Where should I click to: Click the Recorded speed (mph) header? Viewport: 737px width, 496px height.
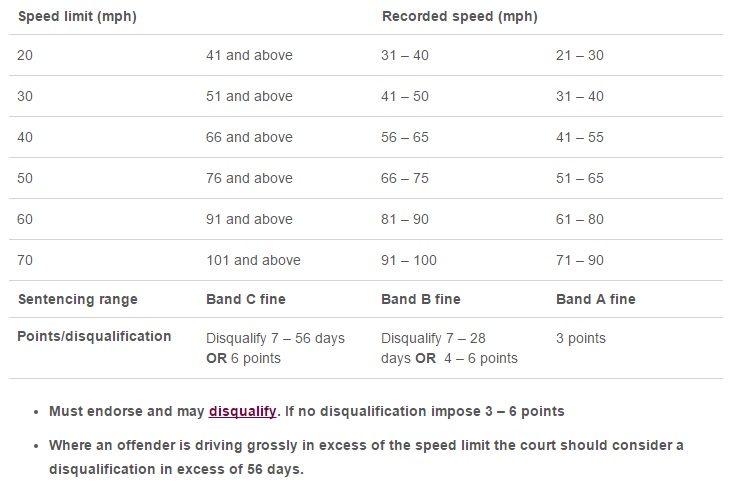coord(460,16)
